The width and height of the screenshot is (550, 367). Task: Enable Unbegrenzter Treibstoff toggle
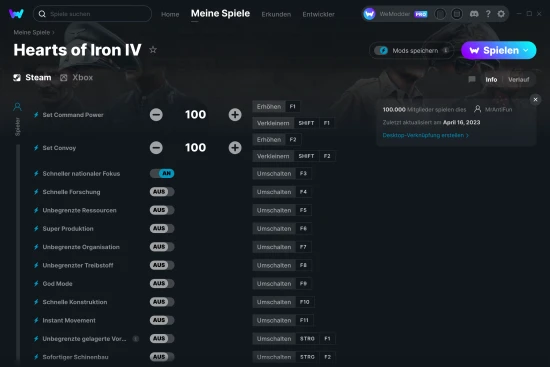162,265
